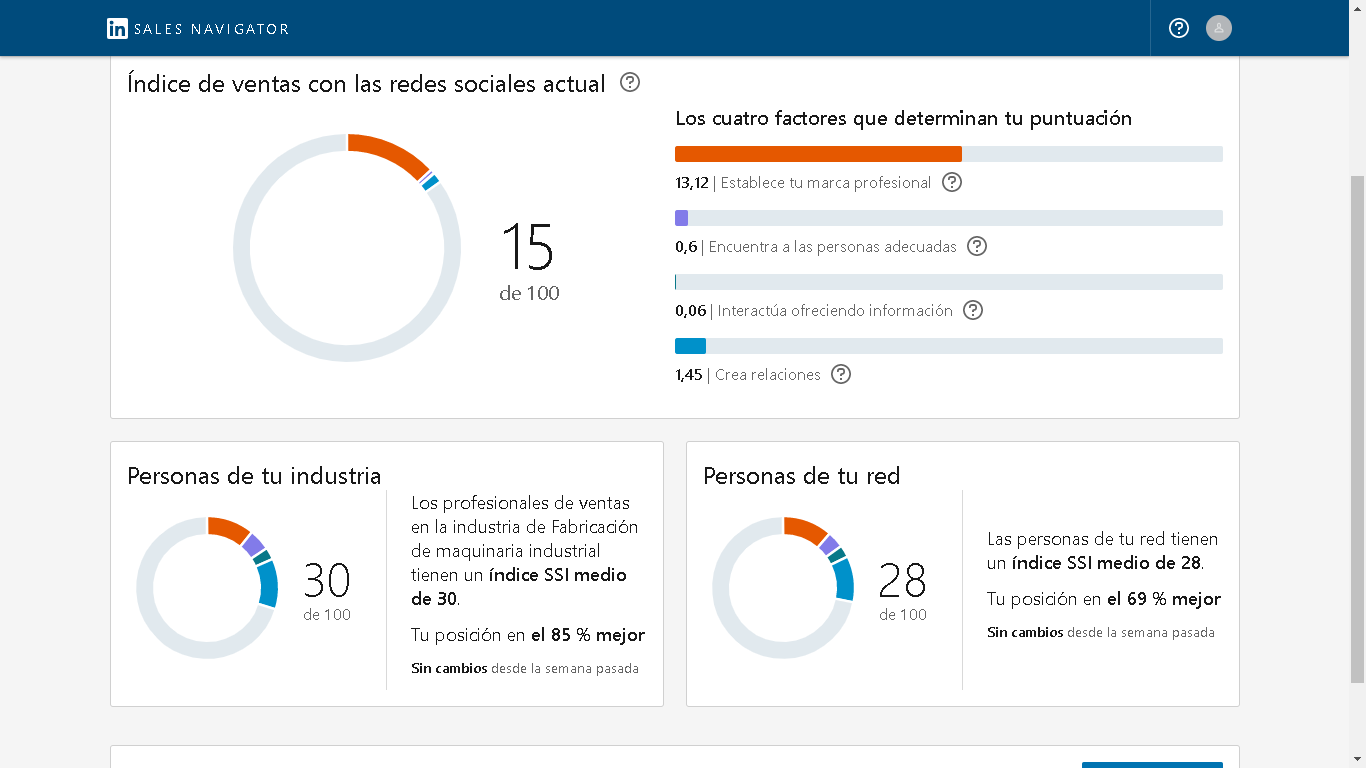Click the industry score number 30
Image resolution: width=1366 pixels, height=768 pixels.
[327, 580]
